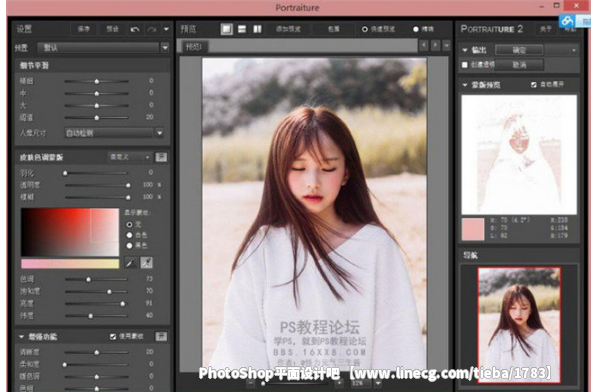Open the 预置 preset dropdown showing 默认

coord(103,48)
